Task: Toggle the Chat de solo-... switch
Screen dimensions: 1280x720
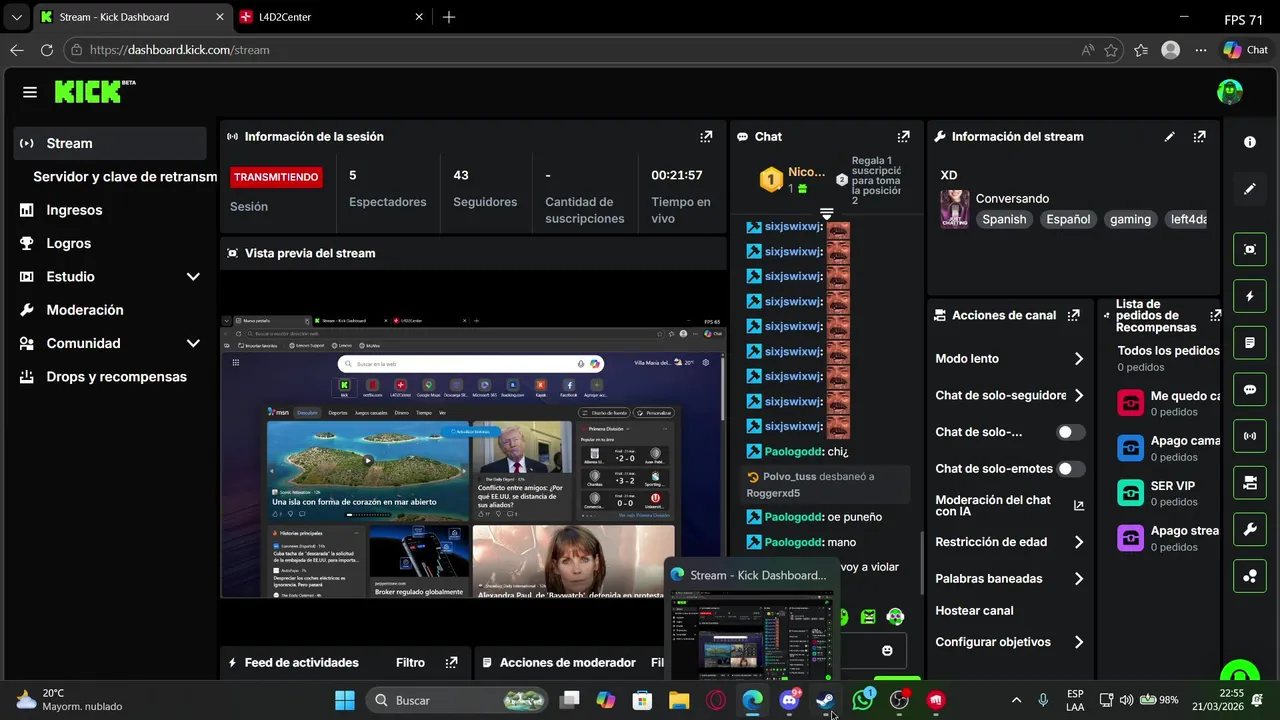Action: 1071,432
